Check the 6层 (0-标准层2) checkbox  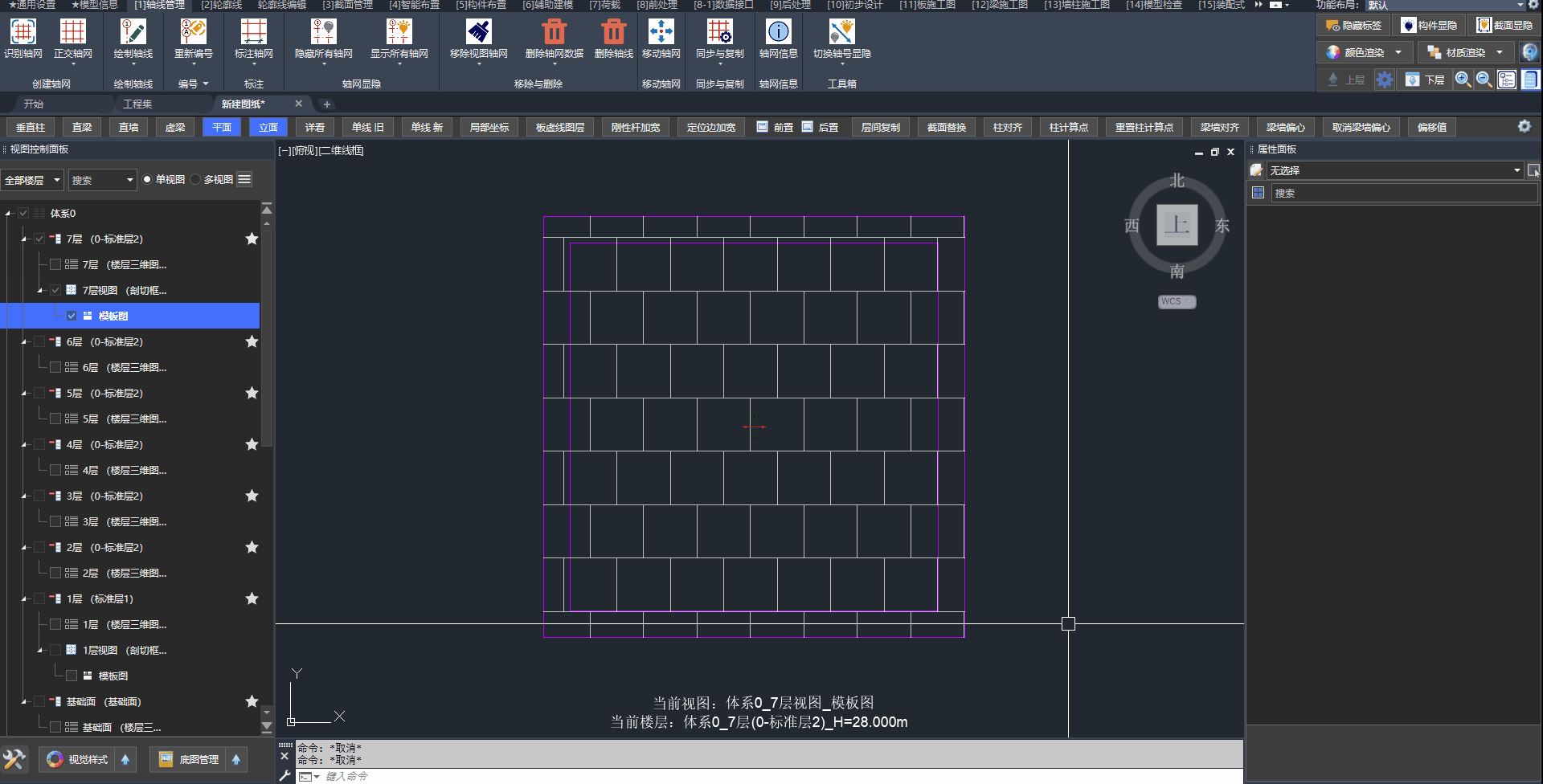(x=39, y=342)
